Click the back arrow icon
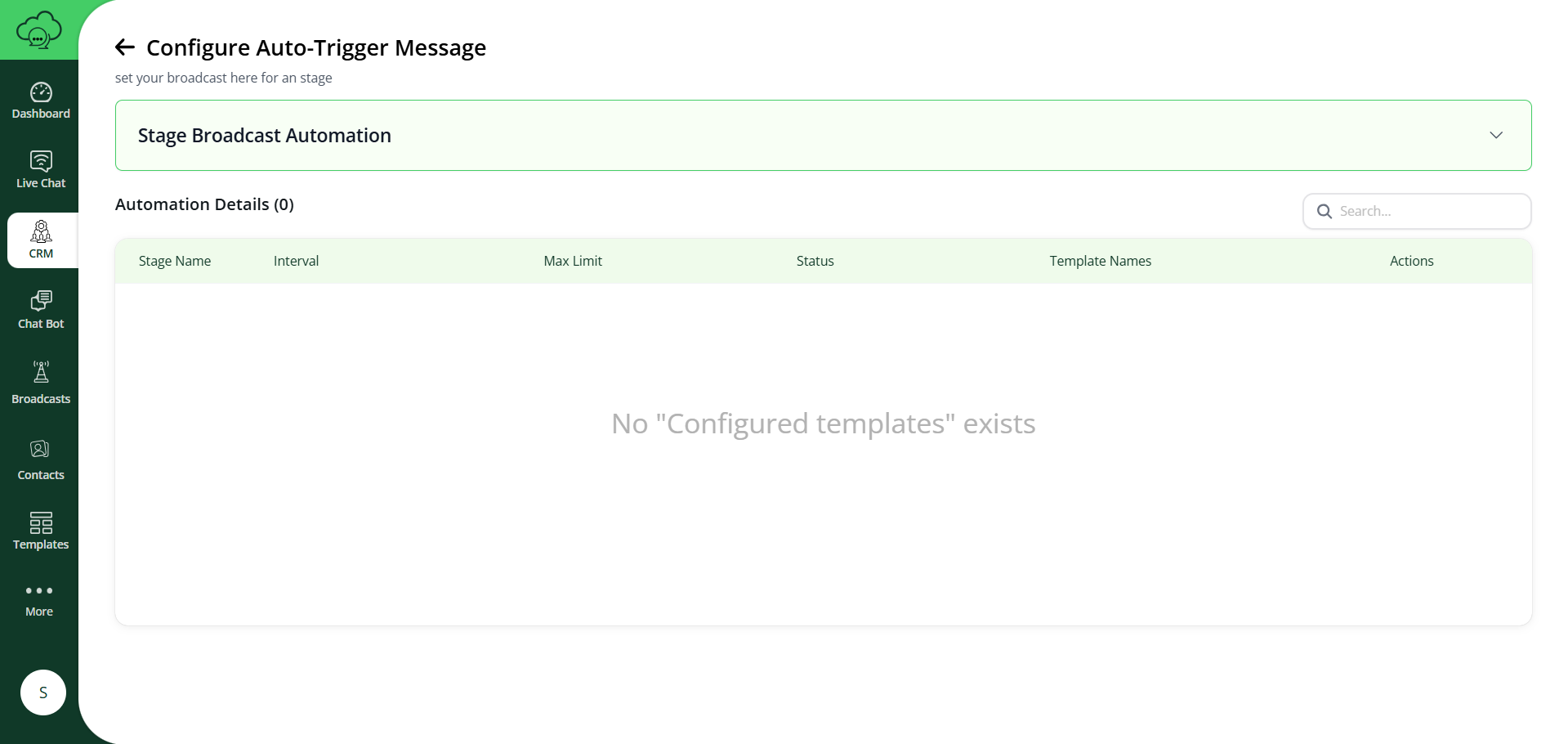The width and height of the screenshot is (1568, 744). tap(125, 47)
